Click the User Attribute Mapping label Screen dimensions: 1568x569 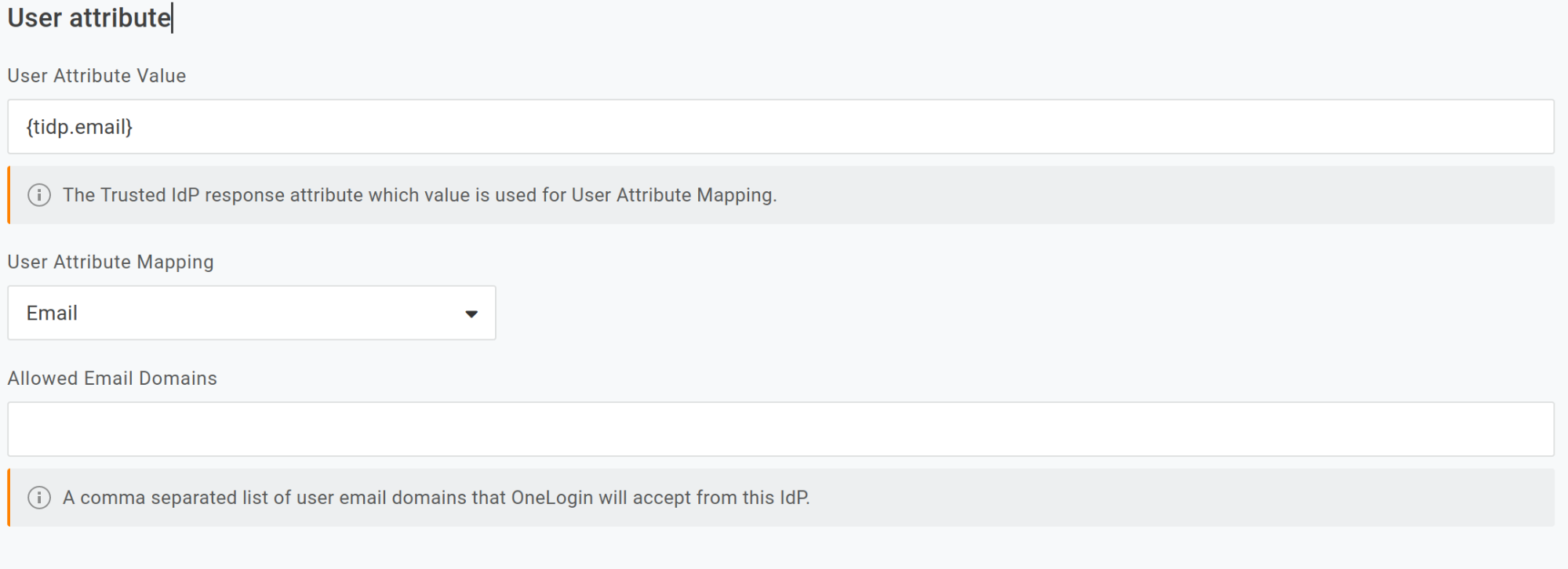110,261
